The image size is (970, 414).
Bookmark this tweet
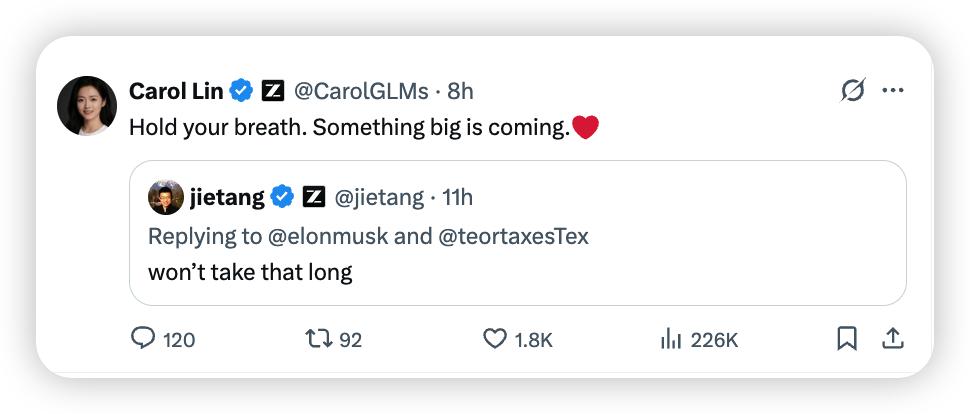(846, 339)
